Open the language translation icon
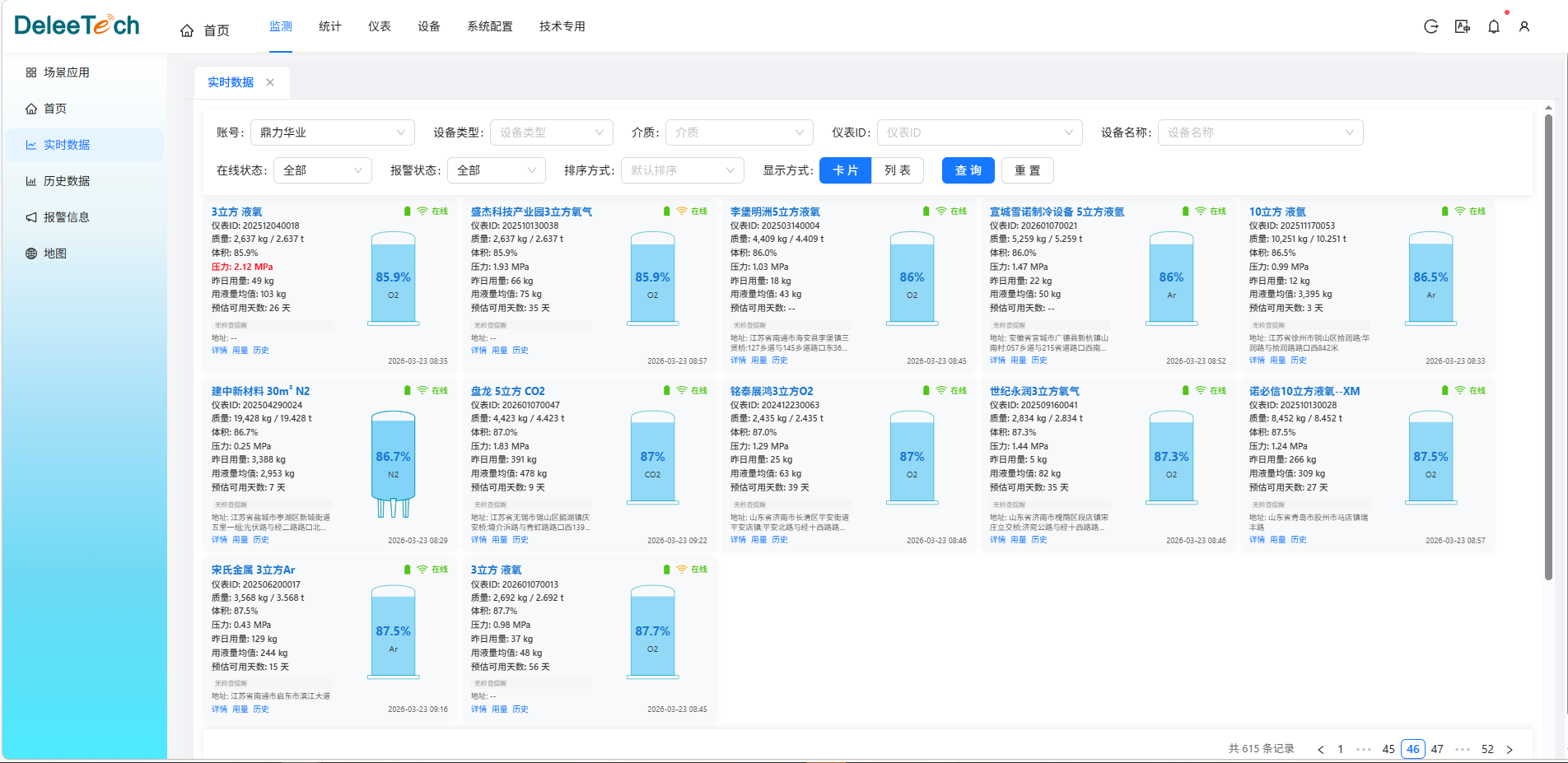Viewport: 1568px width, 763px height. pos(1463,26)
